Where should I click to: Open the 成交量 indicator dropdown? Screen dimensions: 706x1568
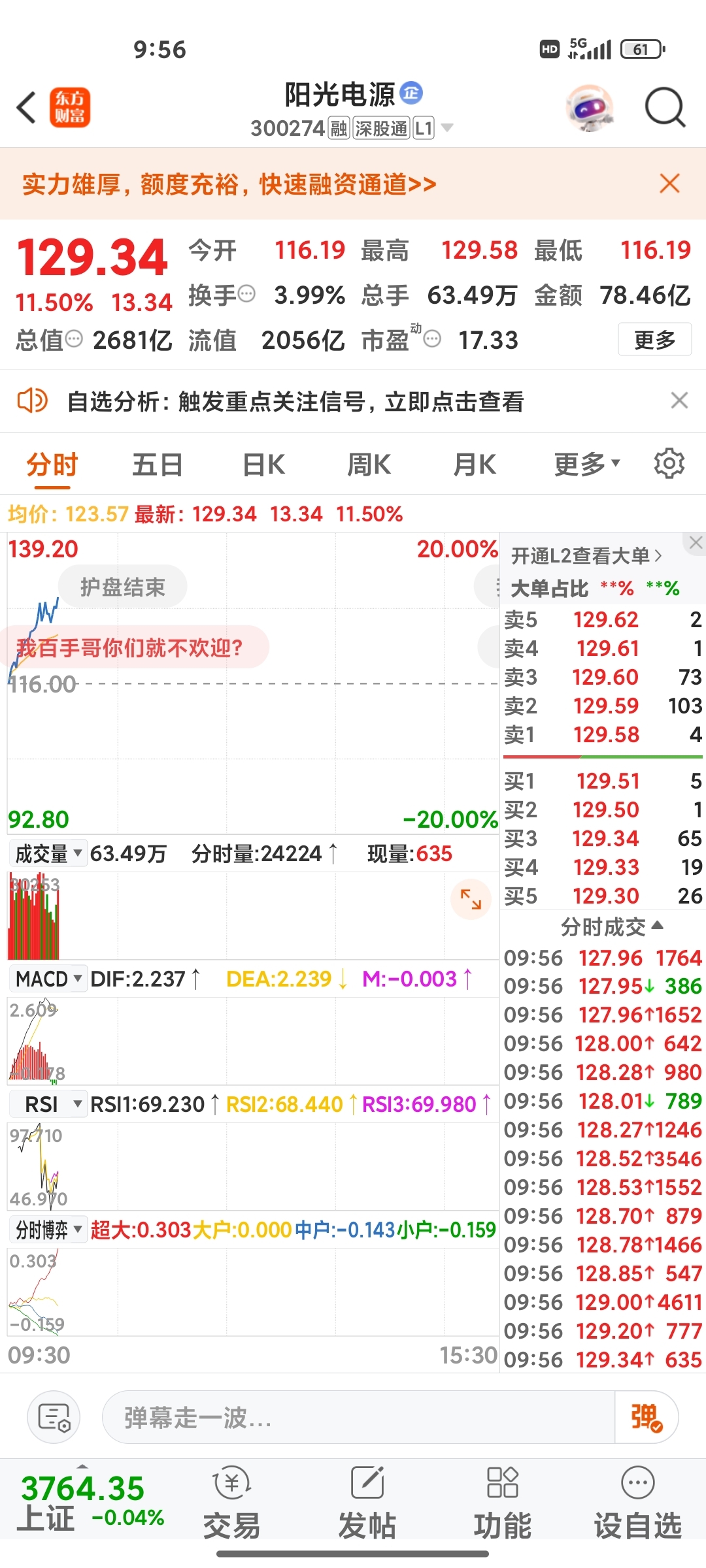(x=48, y=853)
